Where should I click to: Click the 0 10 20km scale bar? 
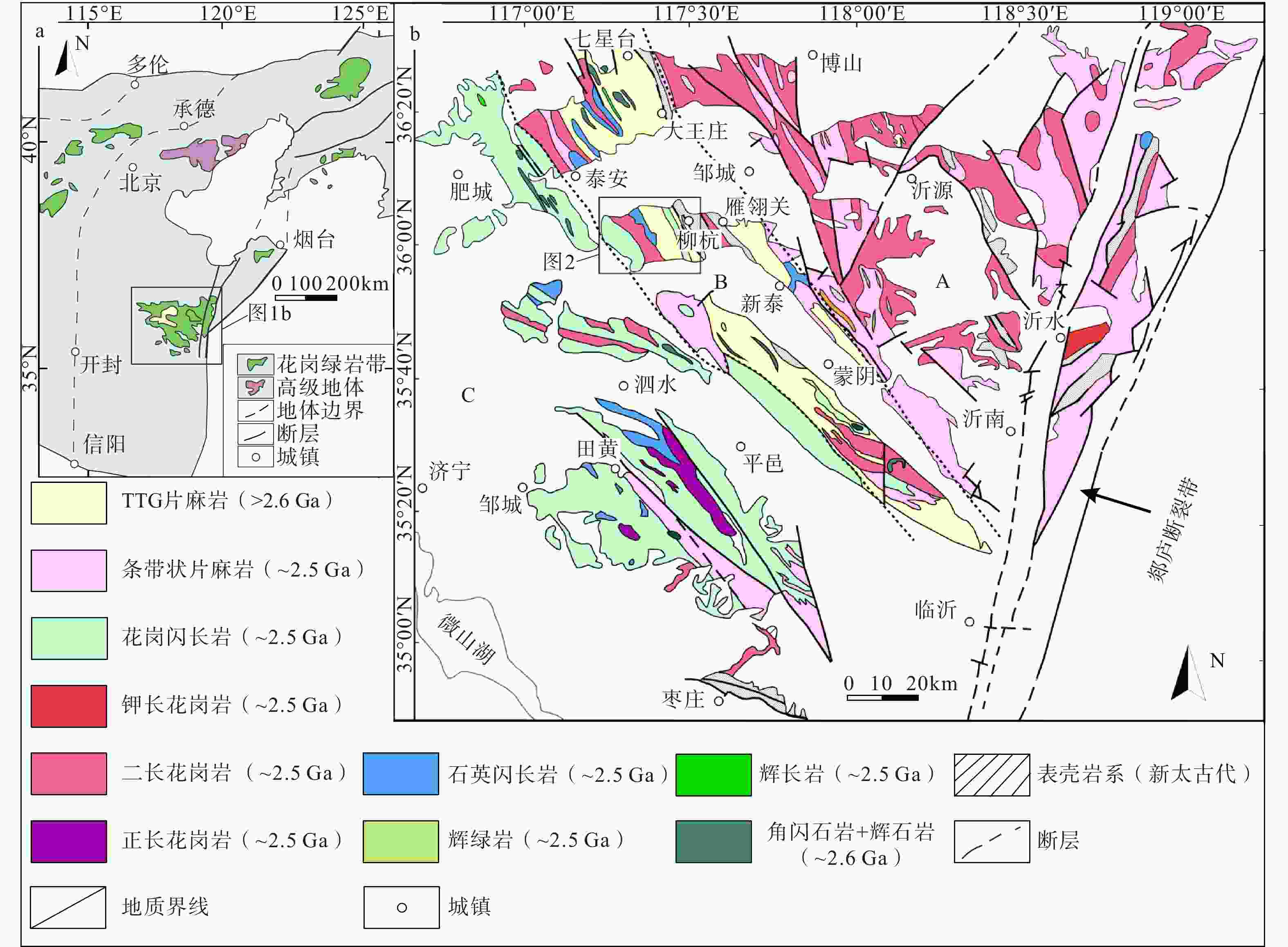point(882,698)
